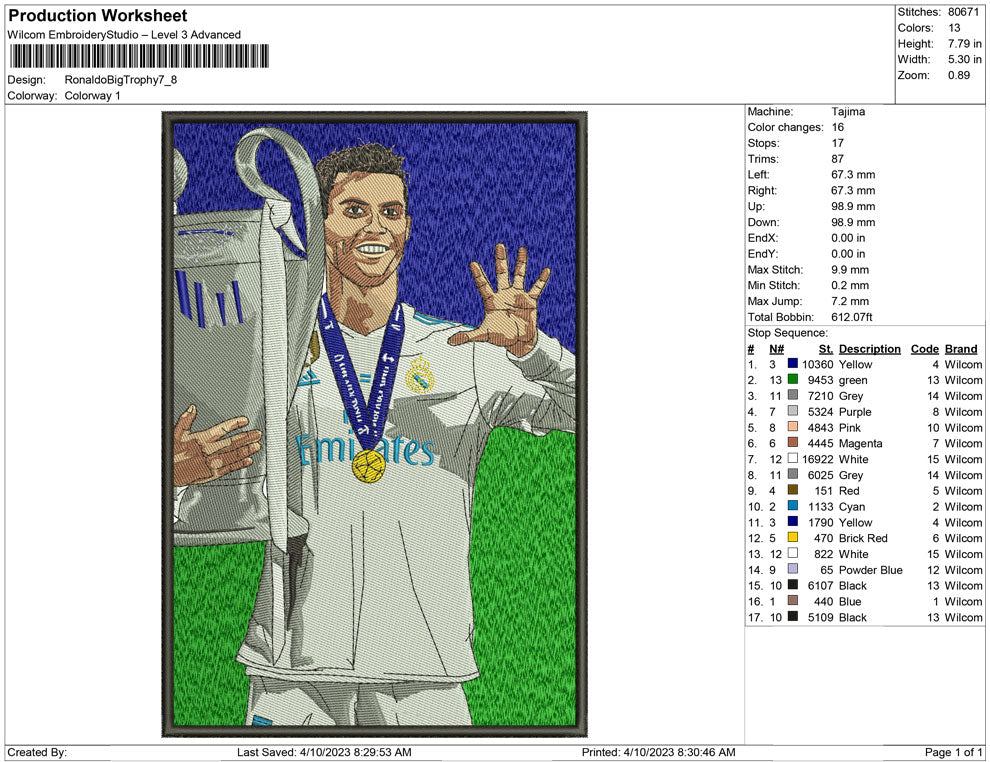The width and height of the screenshot is (990, 762).
Task: Click the Height value 7.79 in
Action: (965, 44)
